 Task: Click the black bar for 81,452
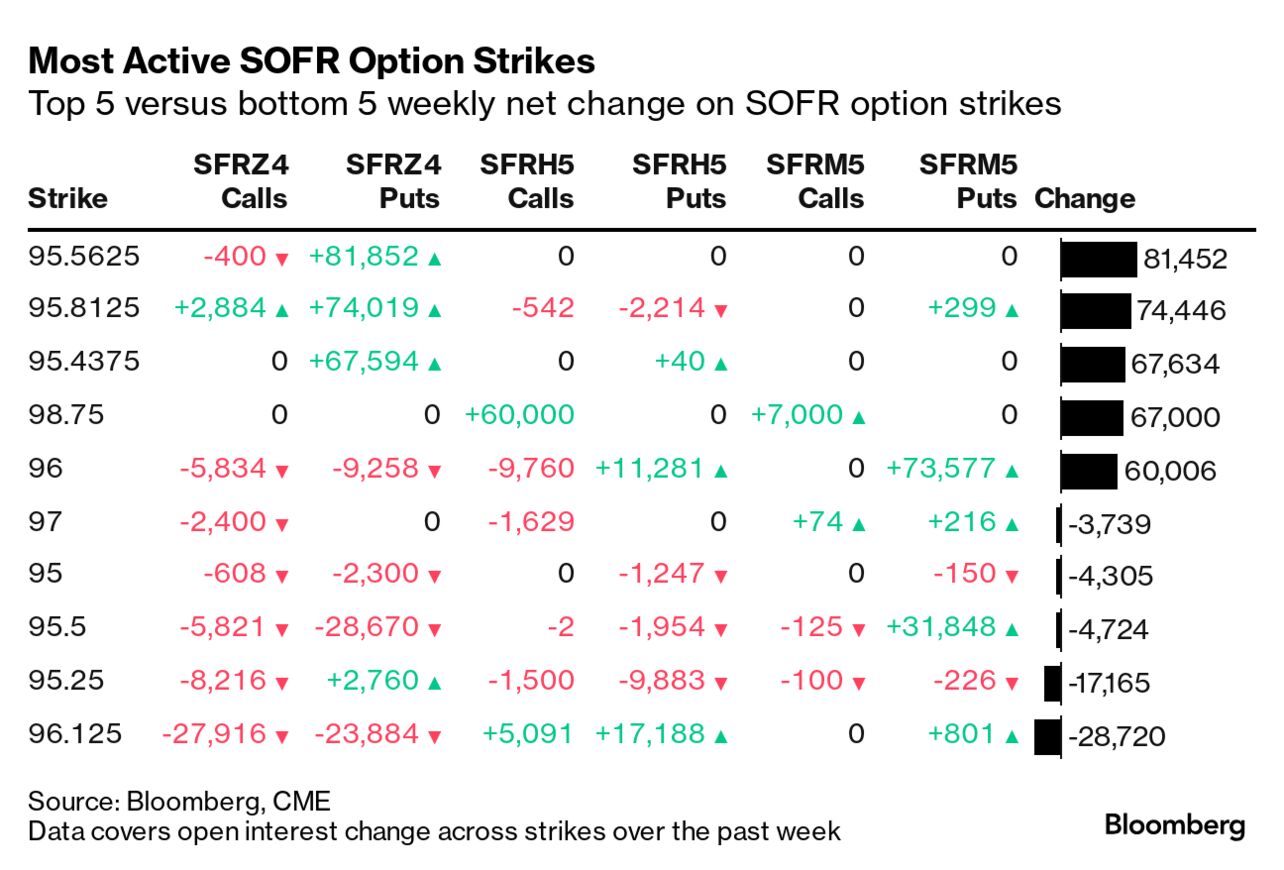[1099, 259]
